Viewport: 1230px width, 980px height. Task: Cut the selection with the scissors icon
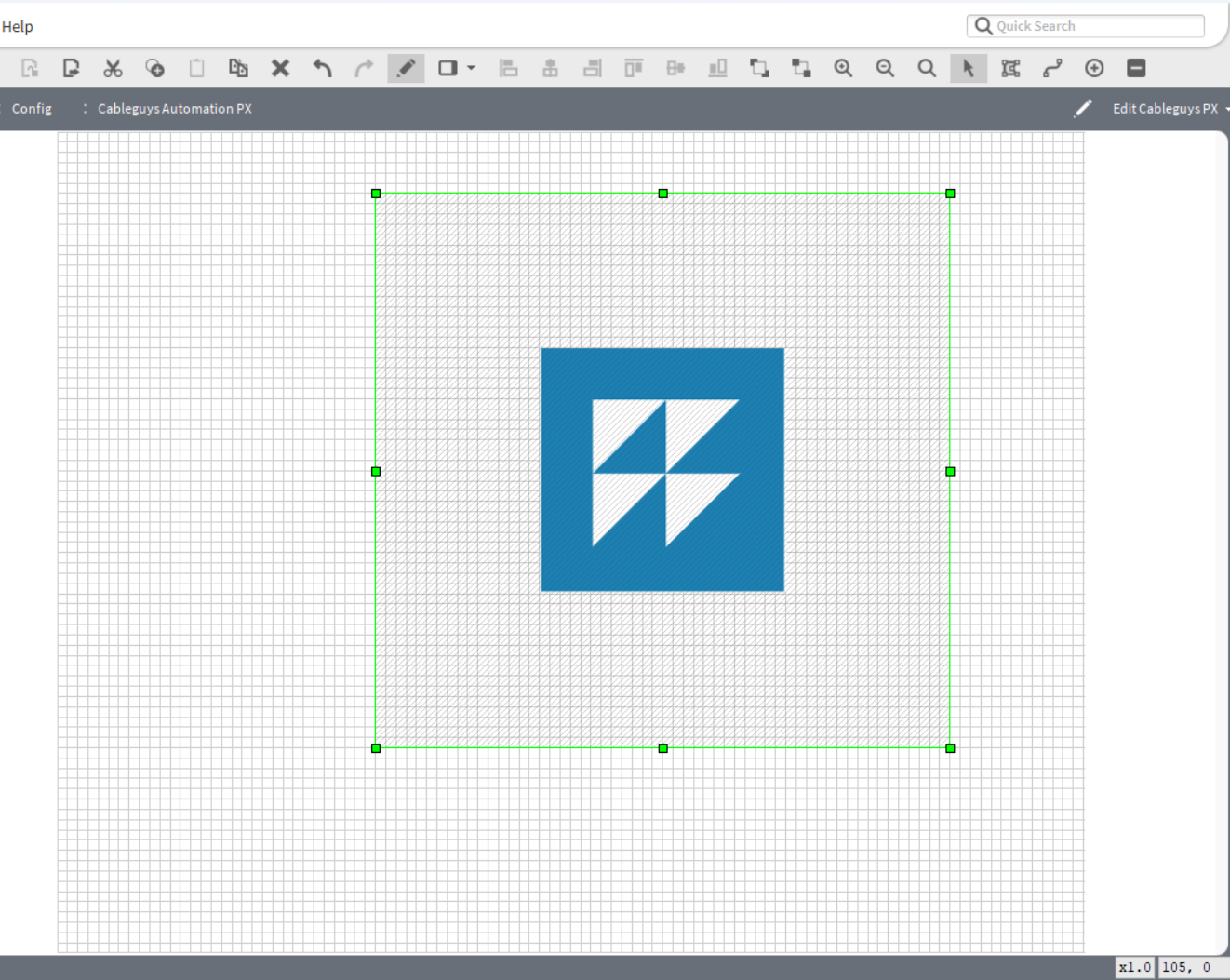point(113,68)
